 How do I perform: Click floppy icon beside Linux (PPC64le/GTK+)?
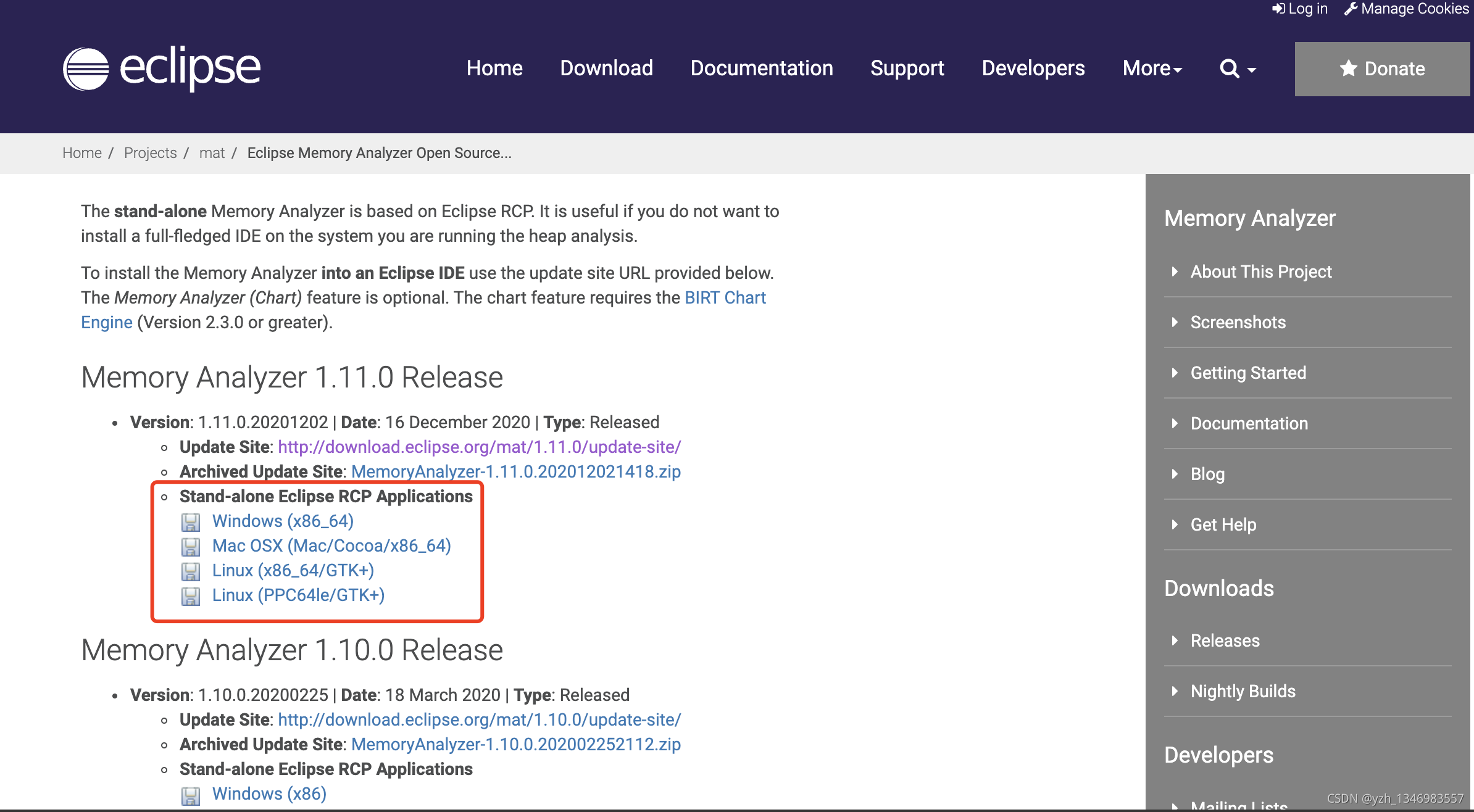point(191,596)
